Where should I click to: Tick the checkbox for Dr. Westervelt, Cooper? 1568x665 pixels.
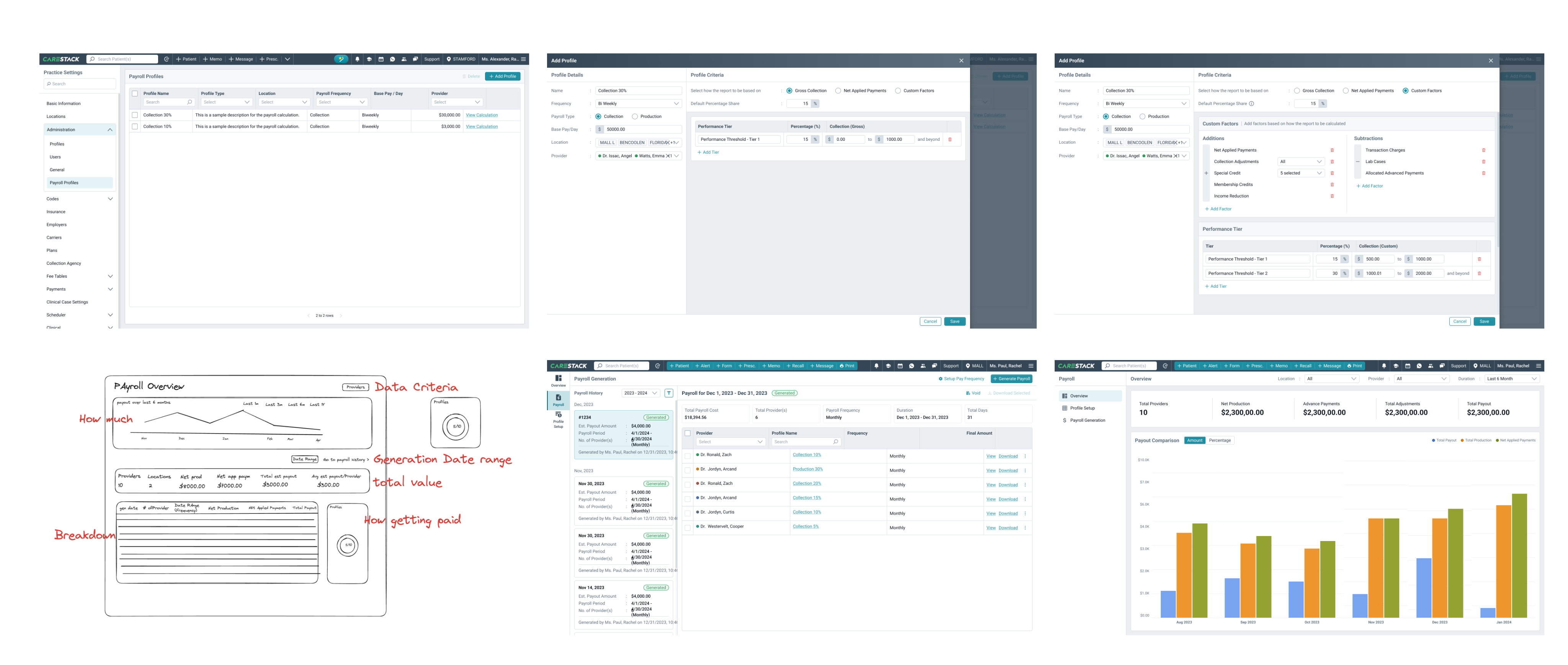tap(688, 528)
